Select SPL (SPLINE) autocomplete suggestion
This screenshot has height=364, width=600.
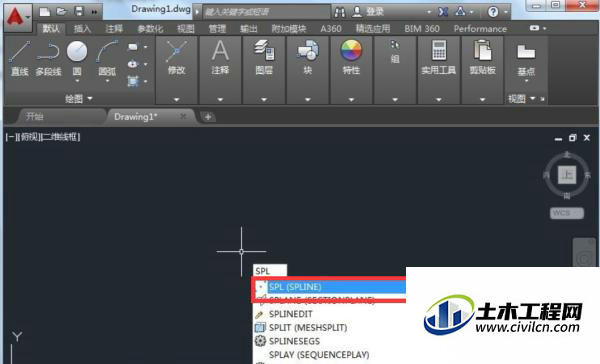pos(329,287)
